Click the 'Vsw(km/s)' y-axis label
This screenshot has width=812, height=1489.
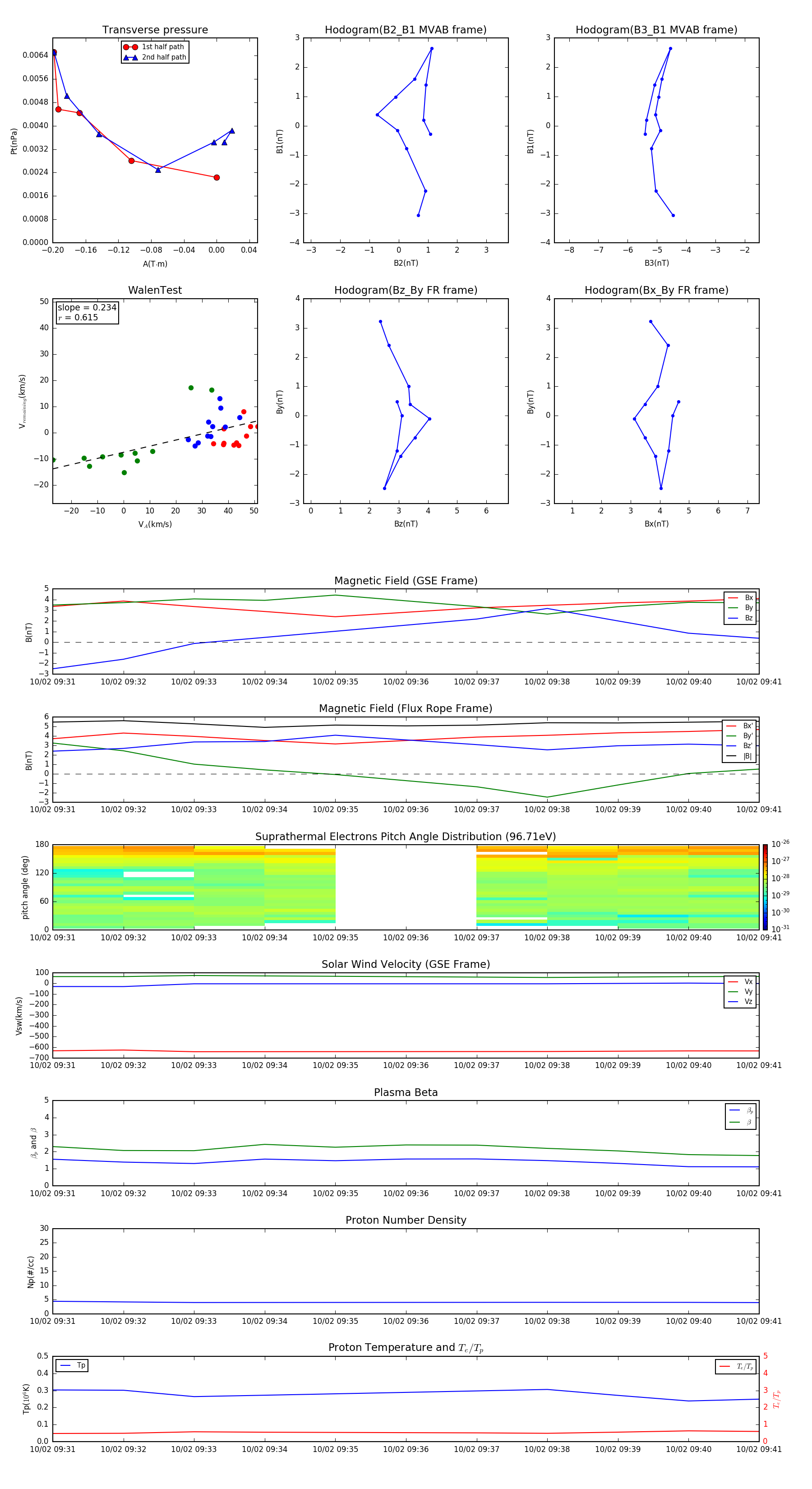(19, 1016)
